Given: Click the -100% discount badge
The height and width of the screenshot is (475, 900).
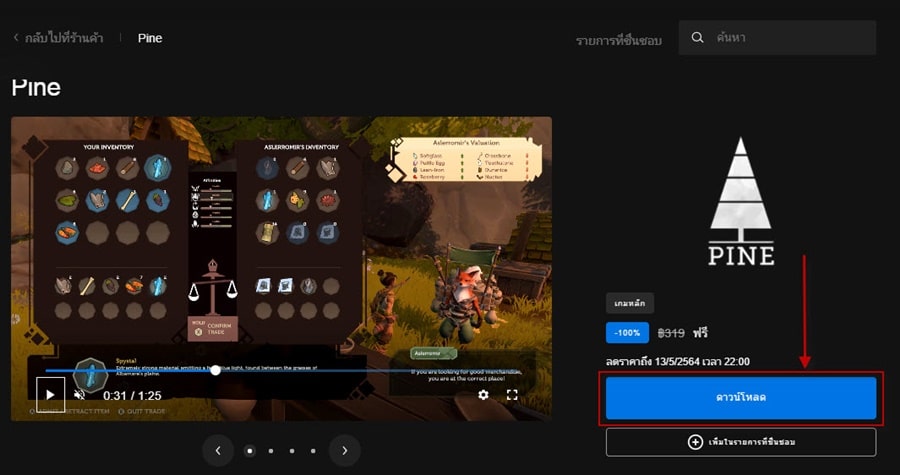Looking at the screenshot, I should pyautogui.click(x=627, y=333).
